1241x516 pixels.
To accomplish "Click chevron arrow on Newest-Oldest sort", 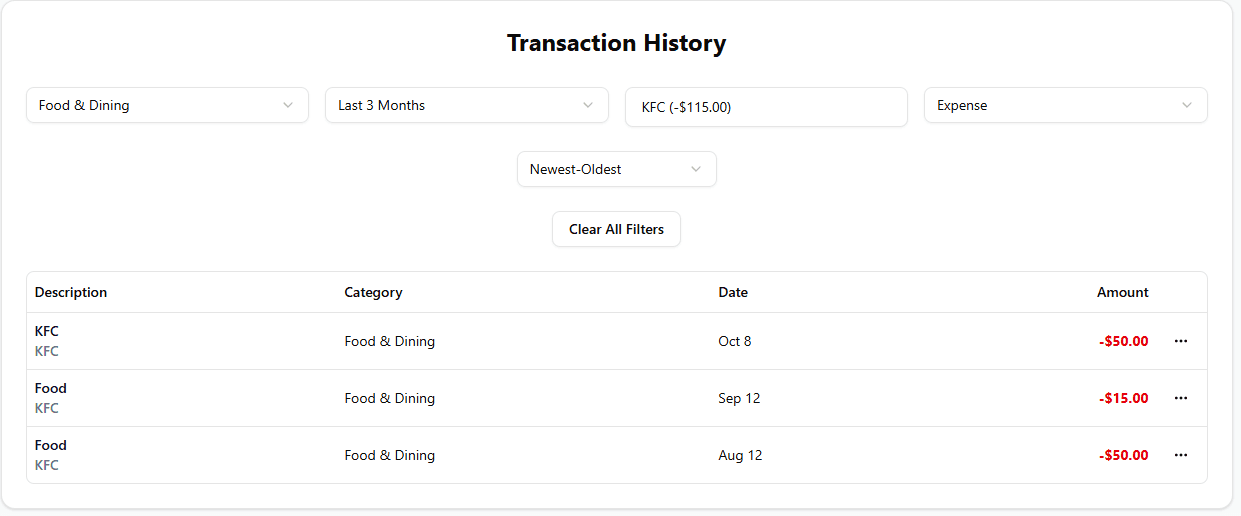I will point(696,169).
